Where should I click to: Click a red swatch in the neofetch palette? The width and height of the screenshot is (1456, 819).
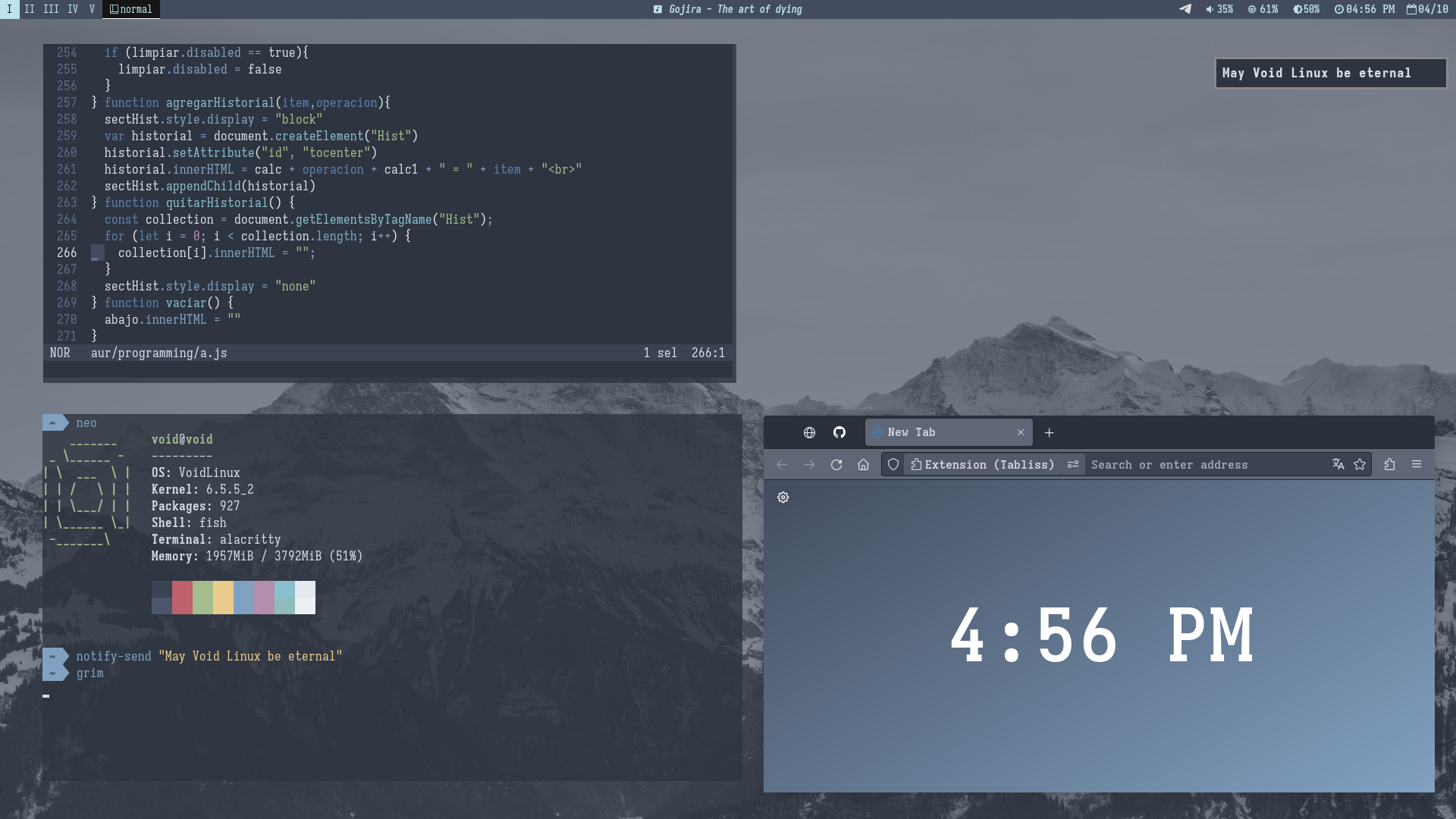[x=181, y=598]
